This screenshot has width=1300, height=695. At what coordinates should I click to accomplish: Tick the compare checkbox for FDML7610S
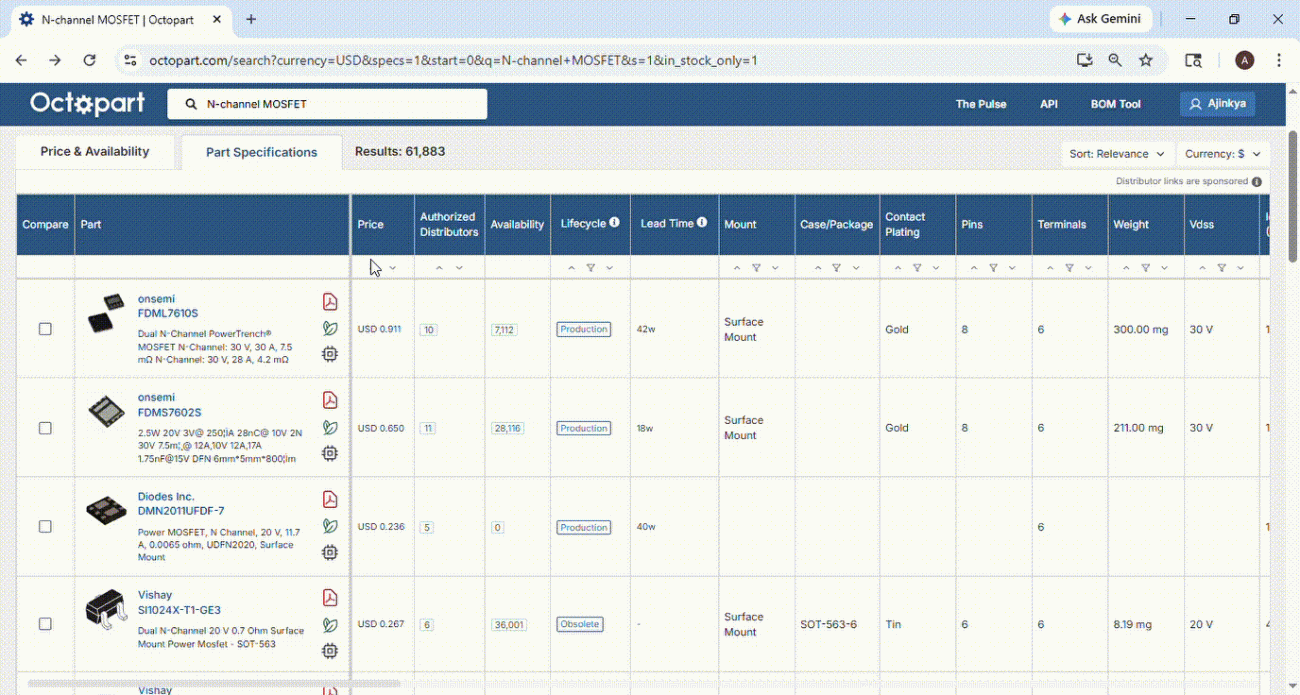[45, 329]
